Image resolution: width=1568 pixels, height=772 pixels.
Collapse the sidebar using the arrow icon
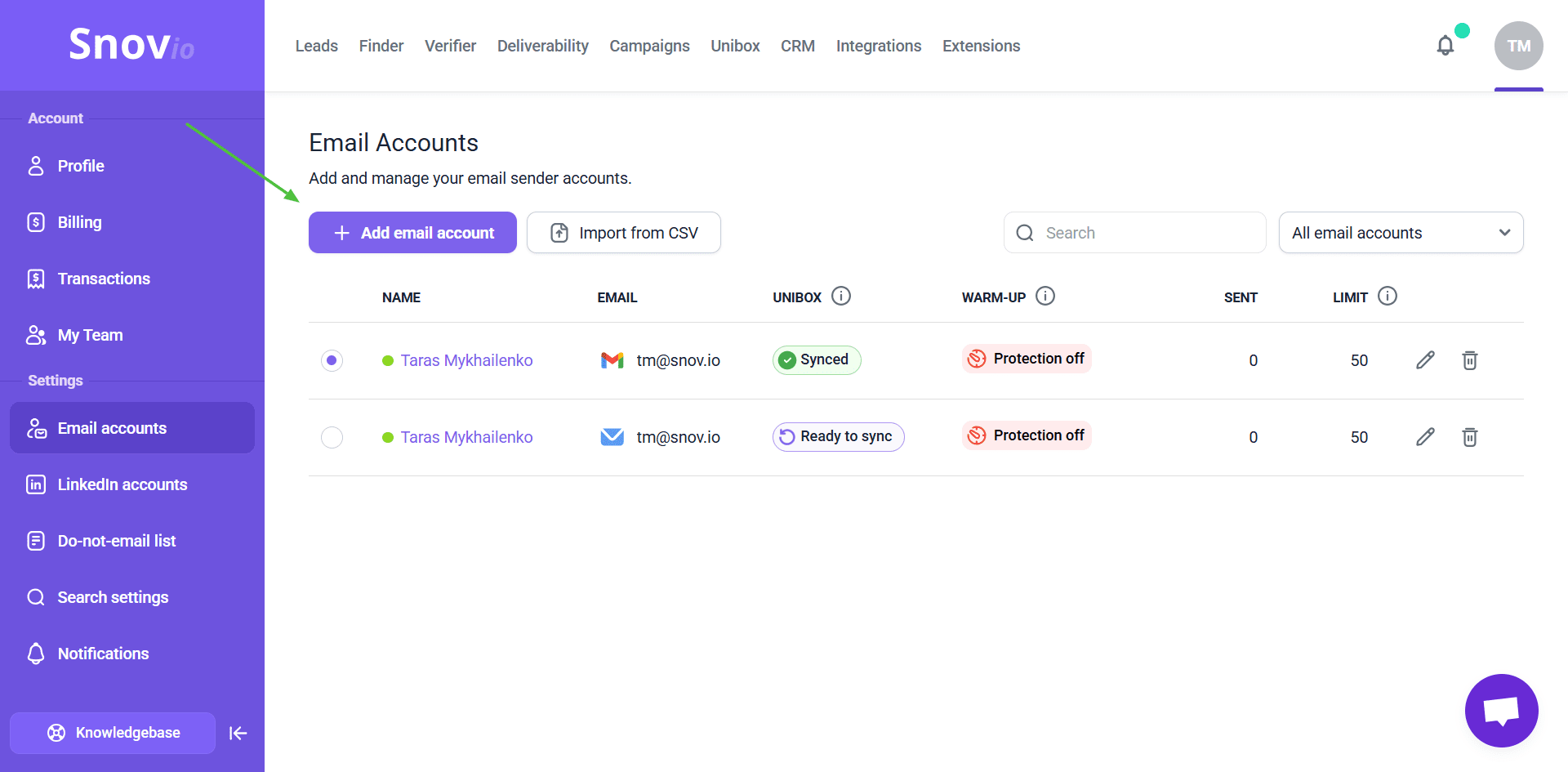(x=238, y=733)
